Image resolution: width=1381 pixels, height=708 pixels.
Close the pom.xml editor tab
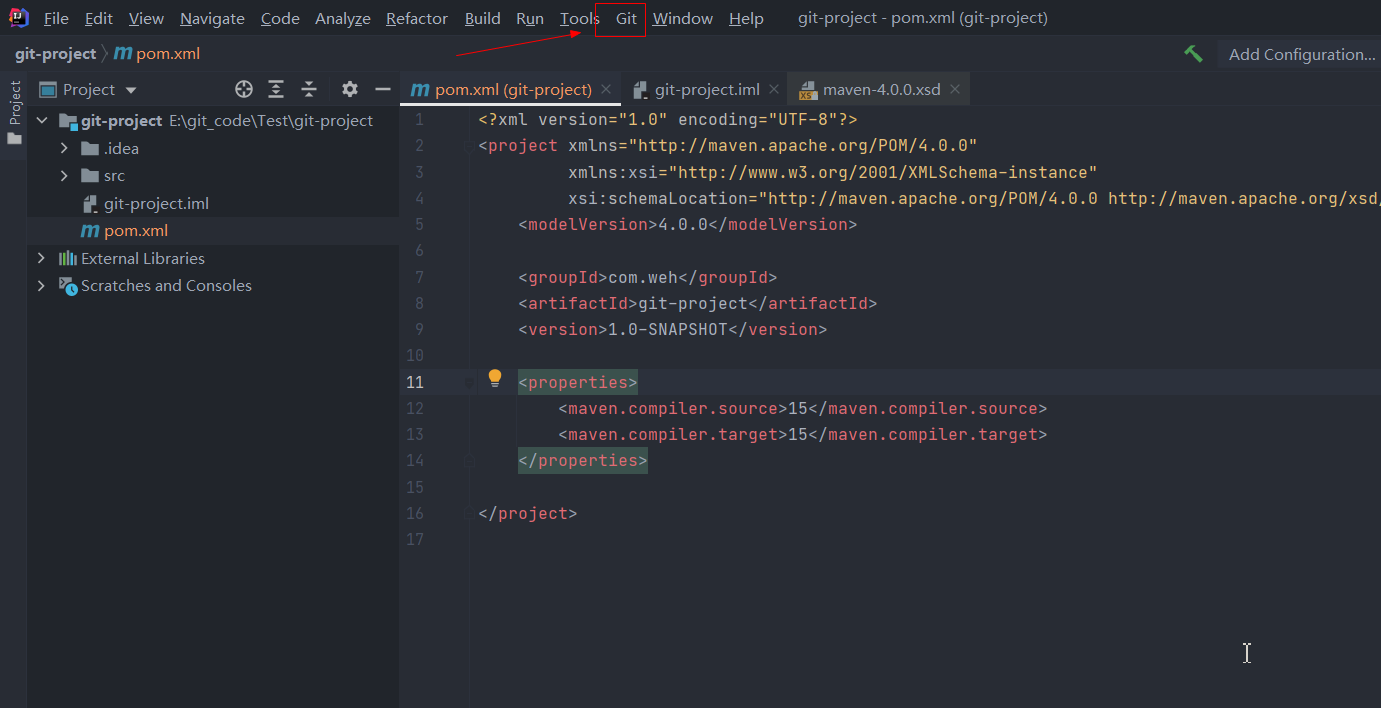coord(606,90)
